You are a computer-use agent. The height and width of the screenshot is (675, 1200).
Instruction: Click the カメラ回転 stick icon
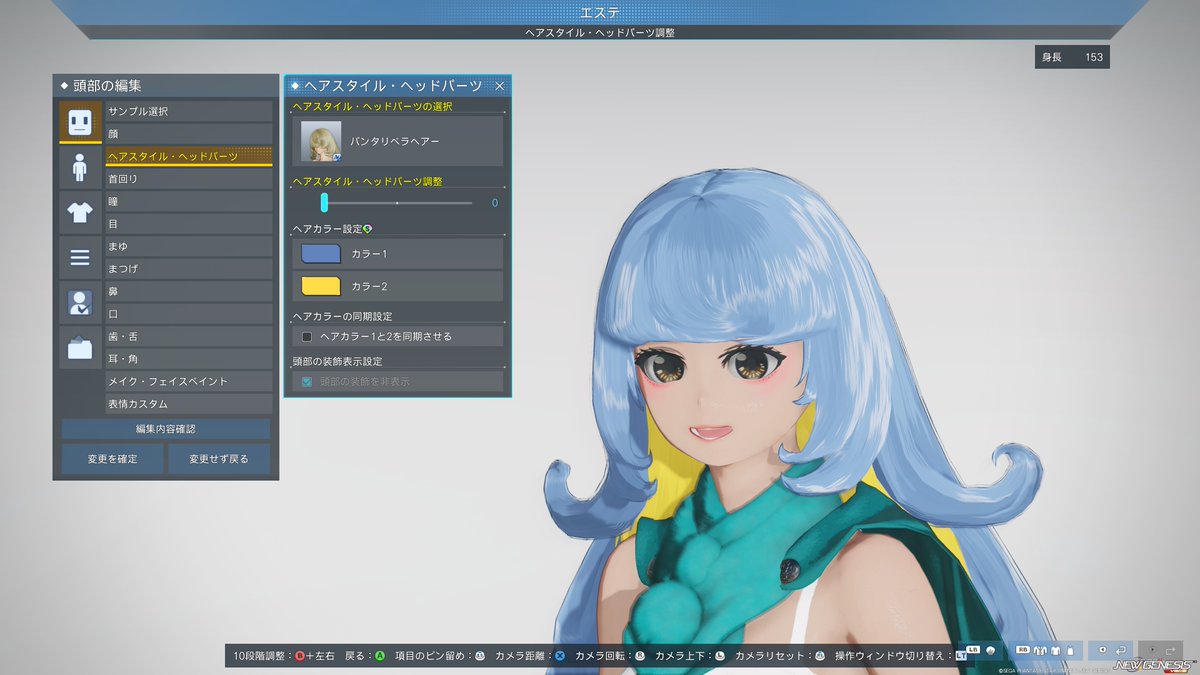coord(639,656)
